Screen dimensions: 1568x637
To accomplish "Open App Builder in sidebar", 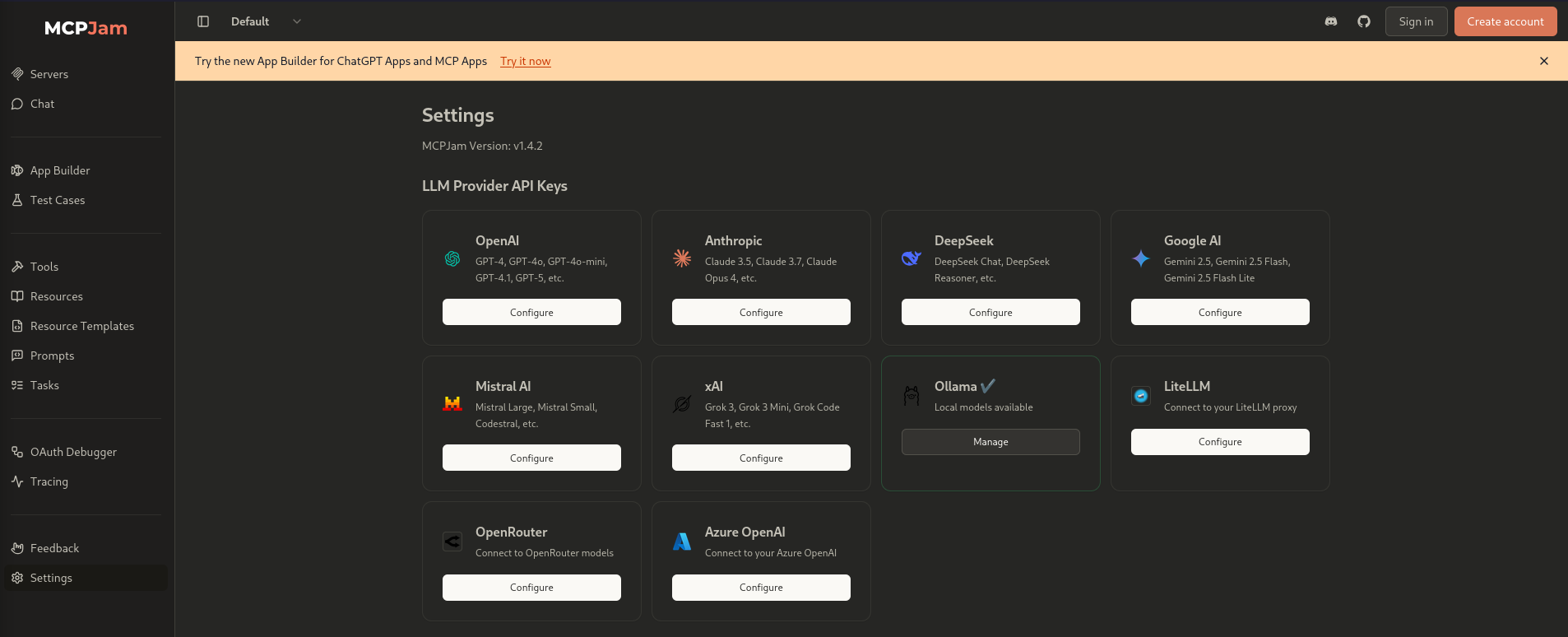I will click(x=86, y=170).
